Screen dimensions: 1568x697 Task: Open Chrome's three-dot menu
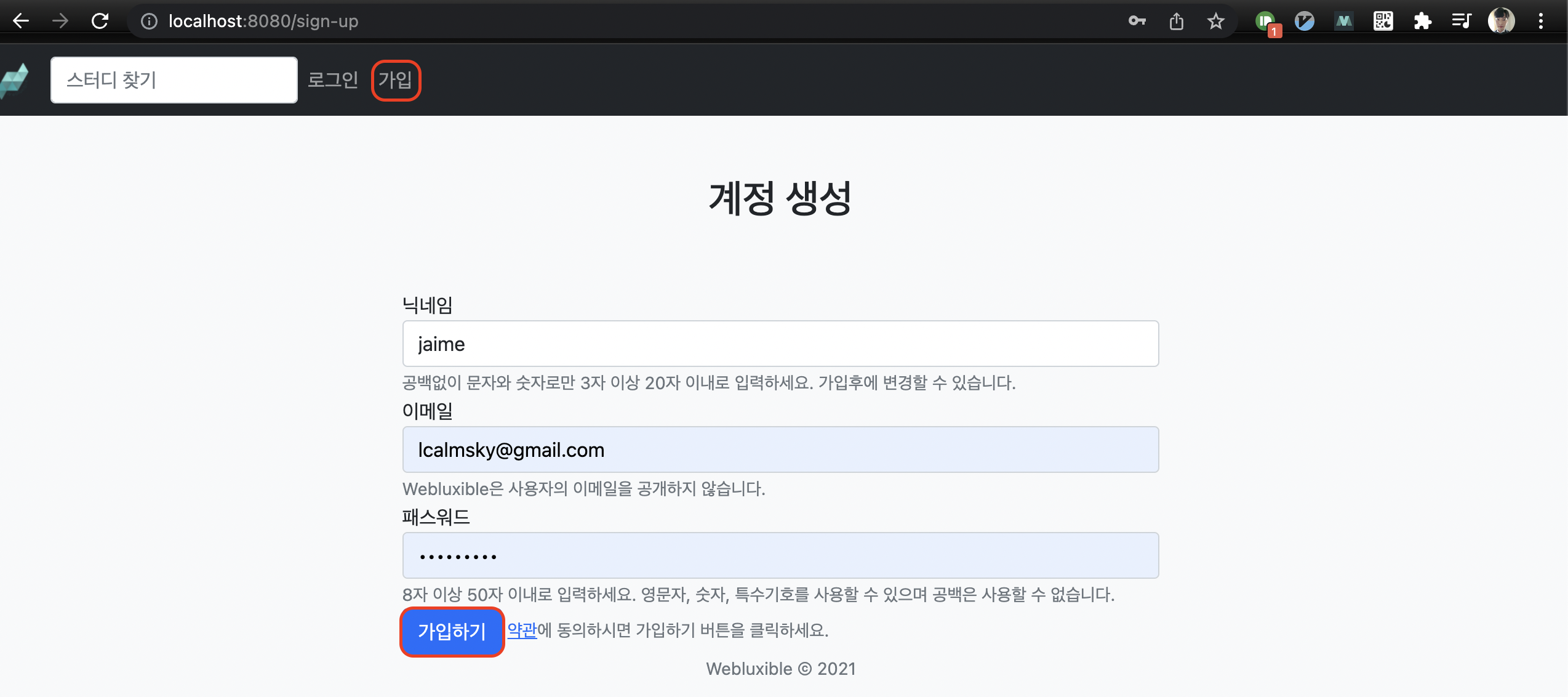(1540, 22)
